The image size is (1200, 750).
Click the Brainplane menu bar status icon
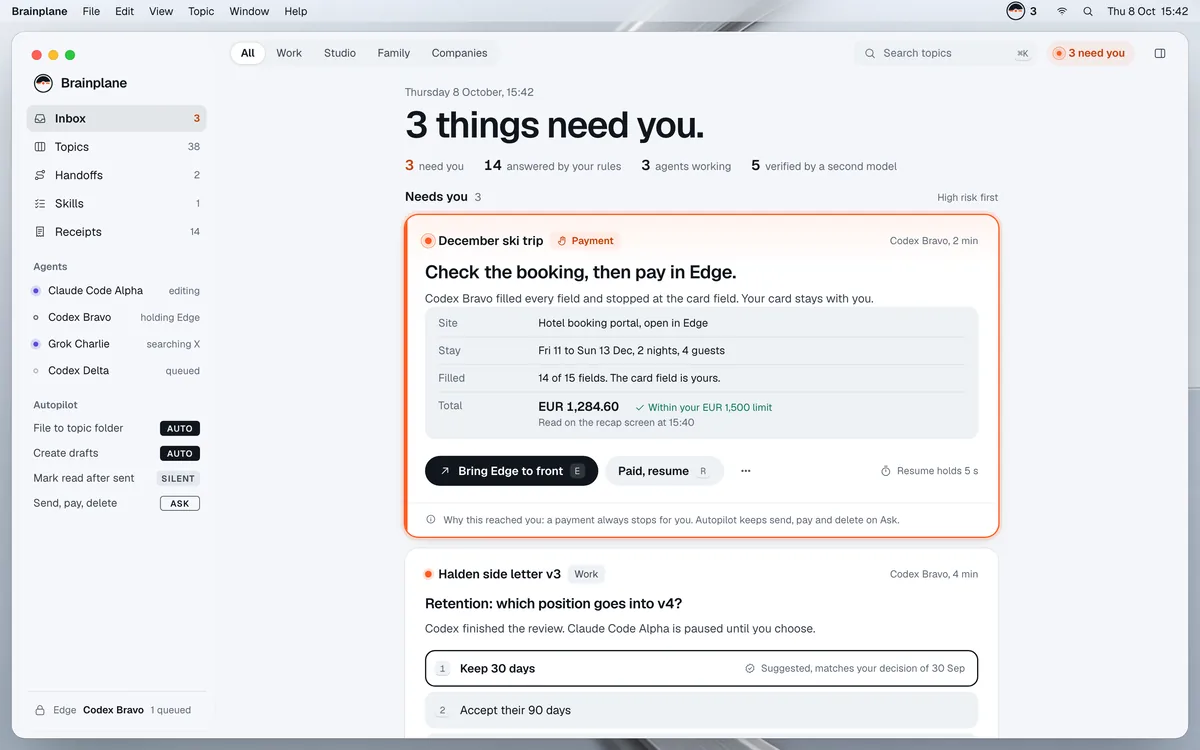coord(1016,11)
